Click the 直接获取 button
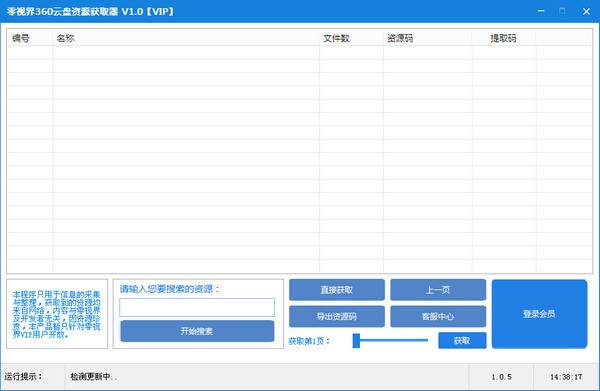Screen dimensions: 600x391 337,290
